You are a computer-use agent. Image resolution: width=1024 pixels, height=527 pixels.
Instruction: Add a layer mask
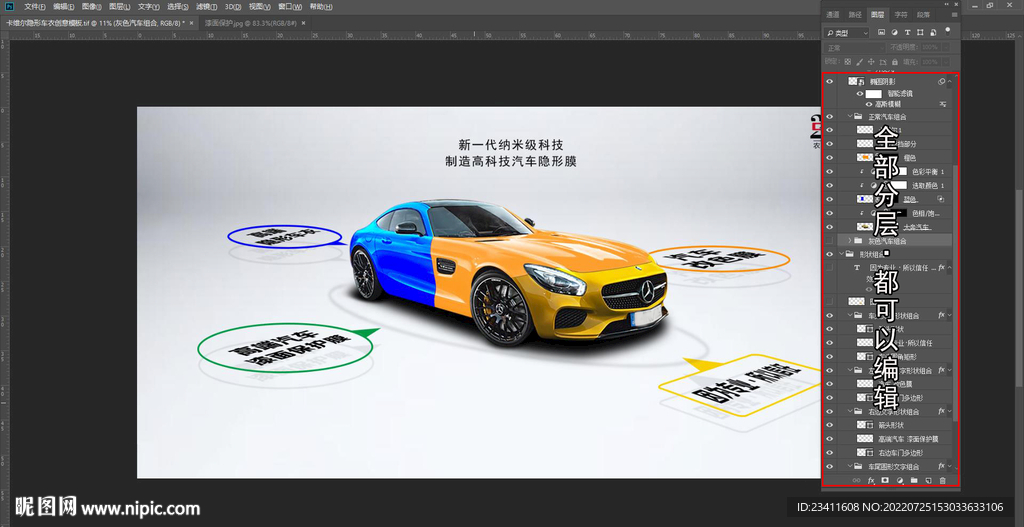click(885, 480)
